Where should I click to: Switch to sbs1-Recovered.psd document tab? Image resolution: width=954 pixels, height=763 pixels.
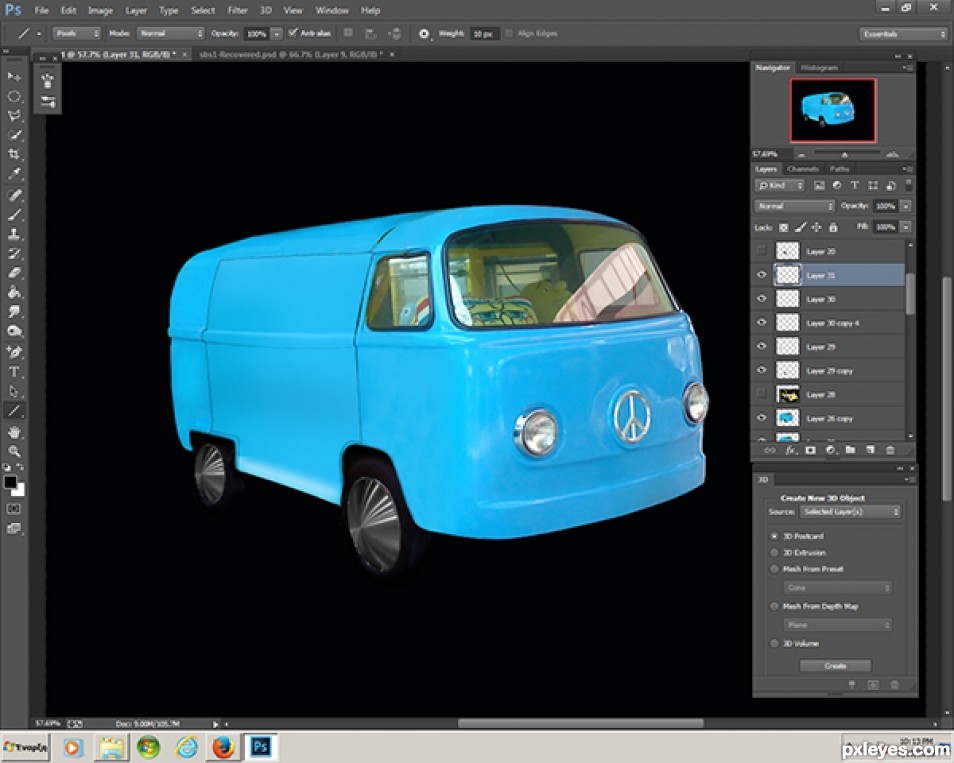pos(291,54)
